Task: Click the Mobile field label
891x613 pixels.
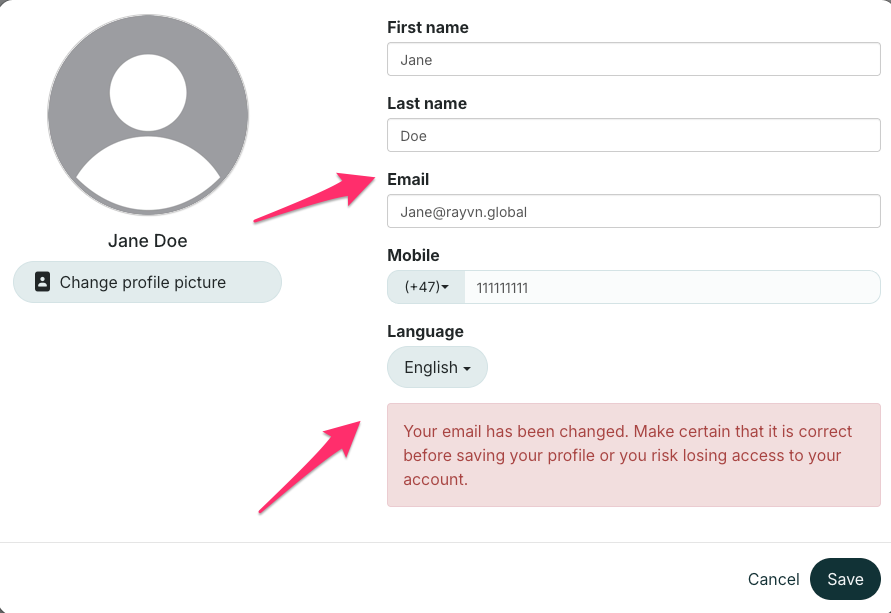Action: coord(413,256)
